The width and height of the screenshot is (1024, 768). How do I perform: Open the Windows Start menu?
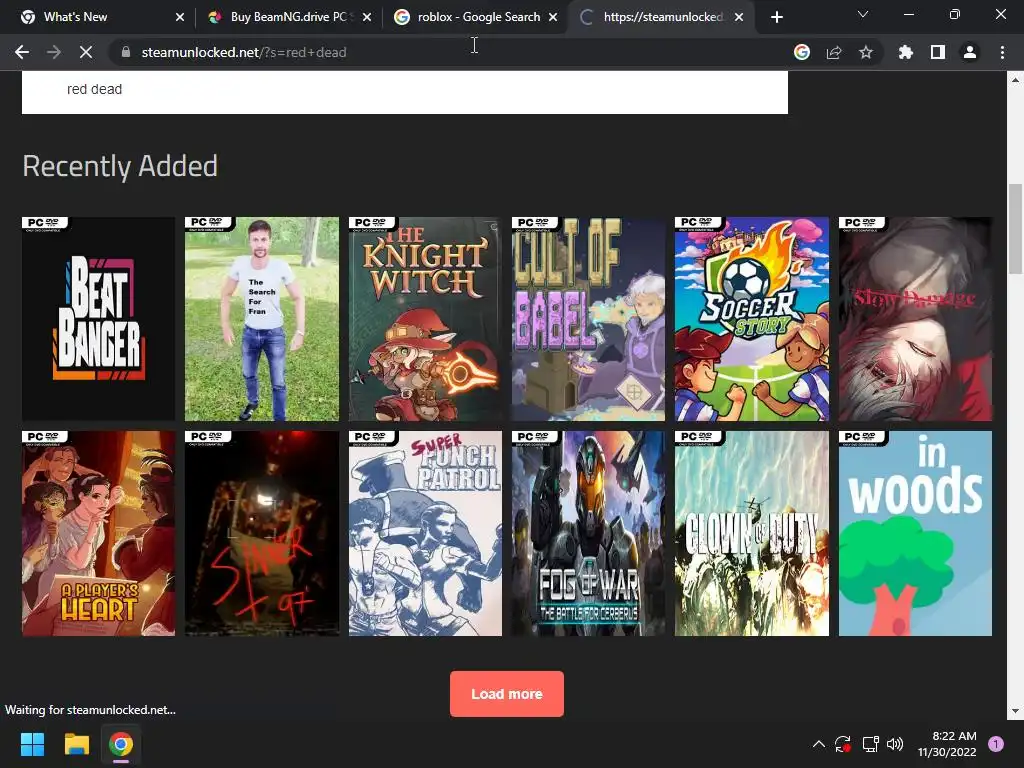32,744
